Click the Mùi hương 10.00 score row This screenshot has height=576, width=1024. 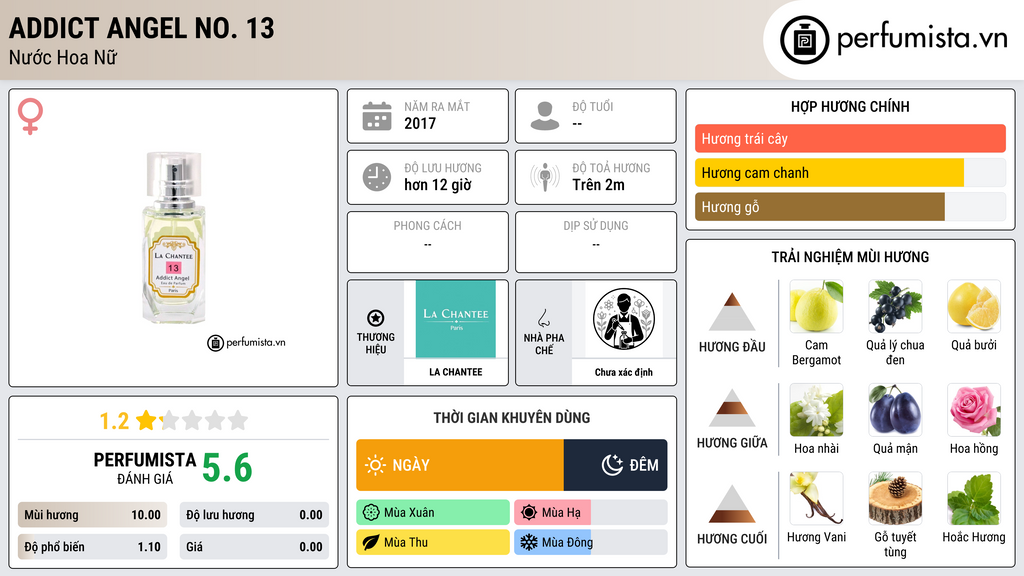[92, 515]
